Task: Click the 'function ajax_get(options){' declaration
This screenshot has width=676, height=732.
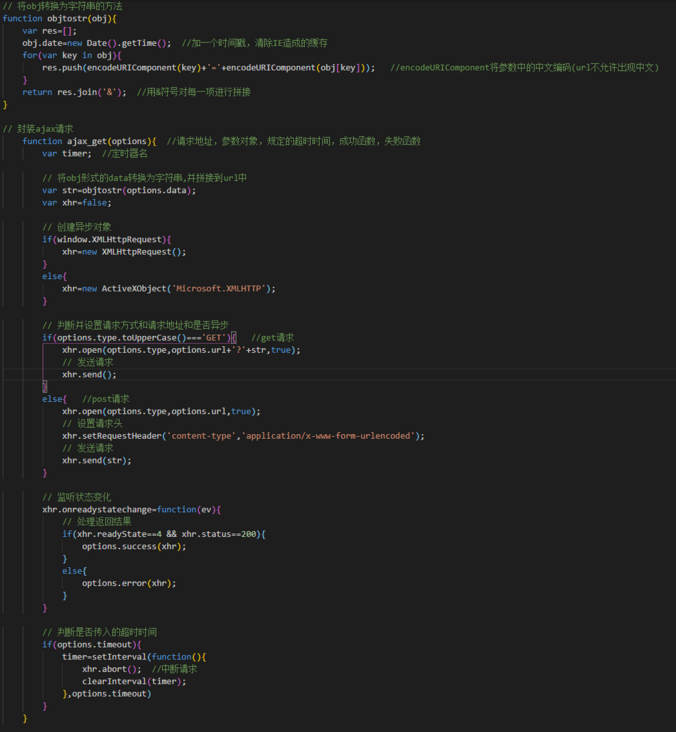Action: click(89, 141)
